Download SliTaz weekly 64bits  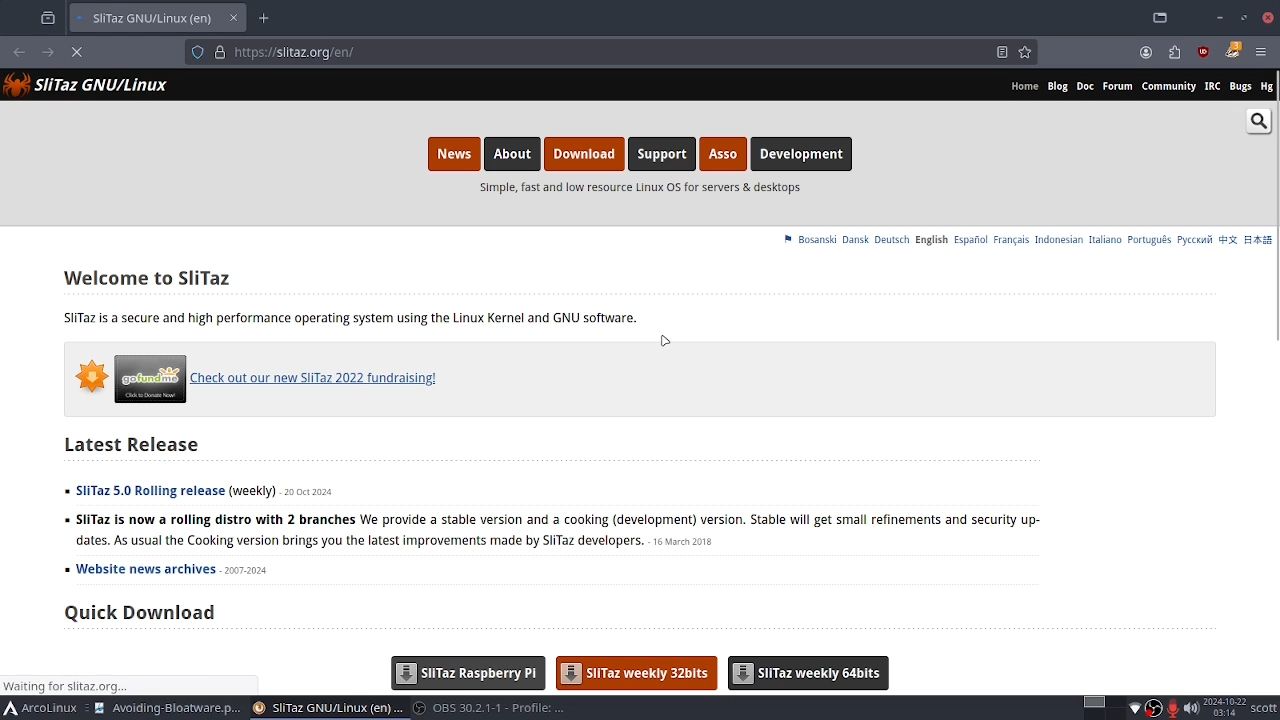(x=808, y=673)
